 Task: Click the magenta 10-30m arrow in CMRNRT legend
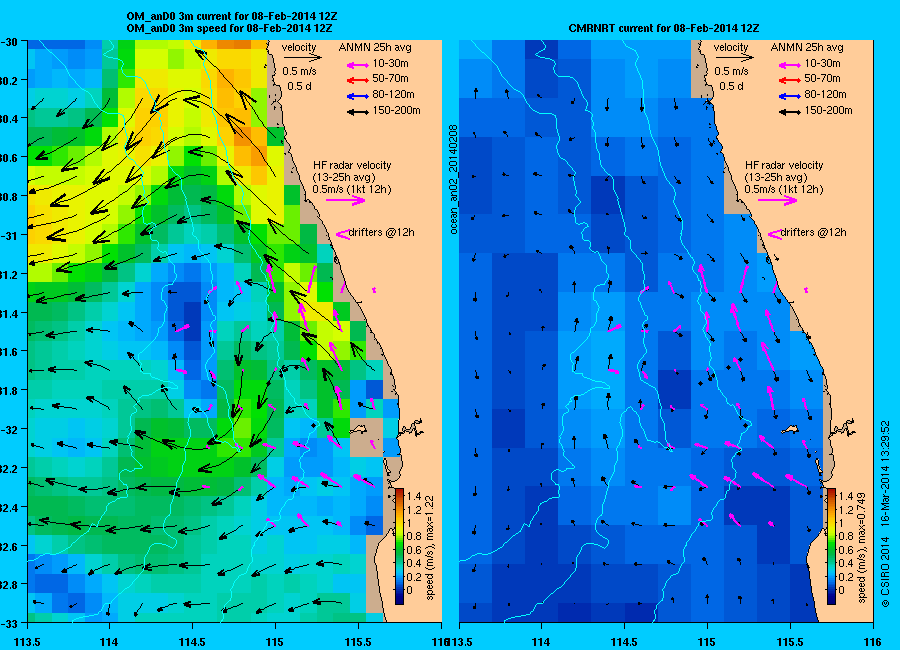coord(790,64)
